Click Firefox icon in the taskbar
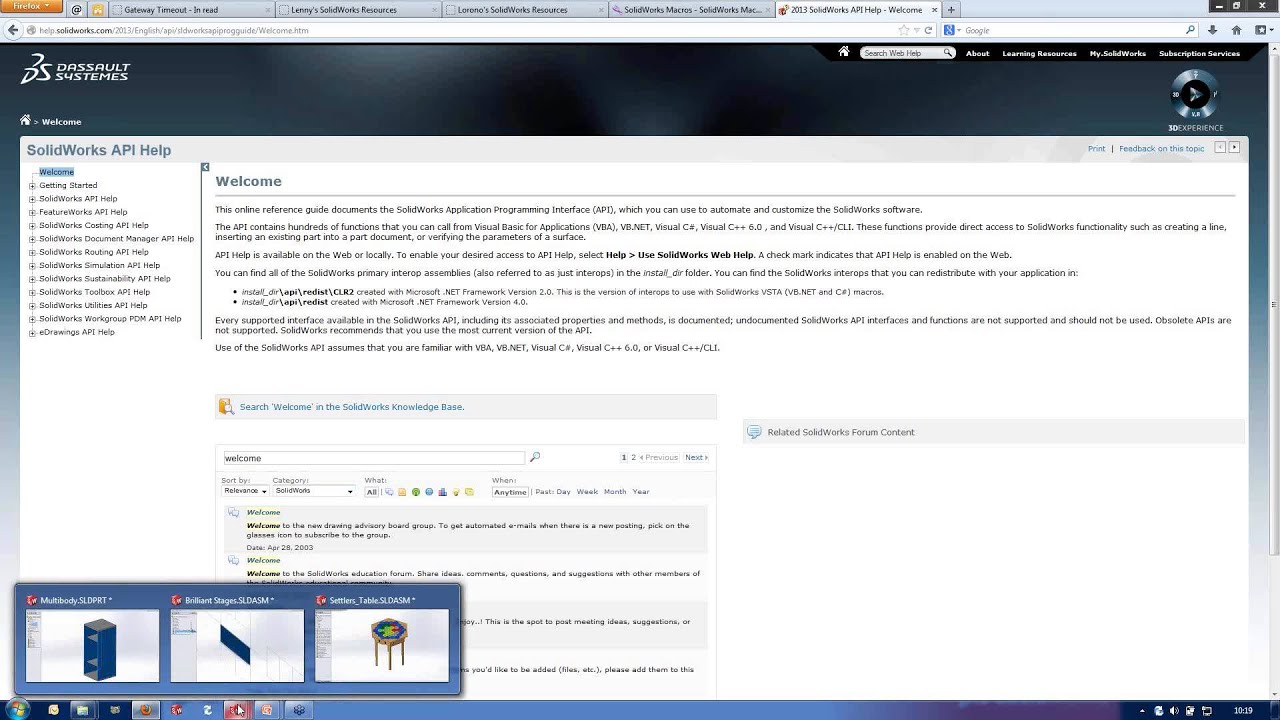This screenshot has height=720, width=1280. pos(146,710)
